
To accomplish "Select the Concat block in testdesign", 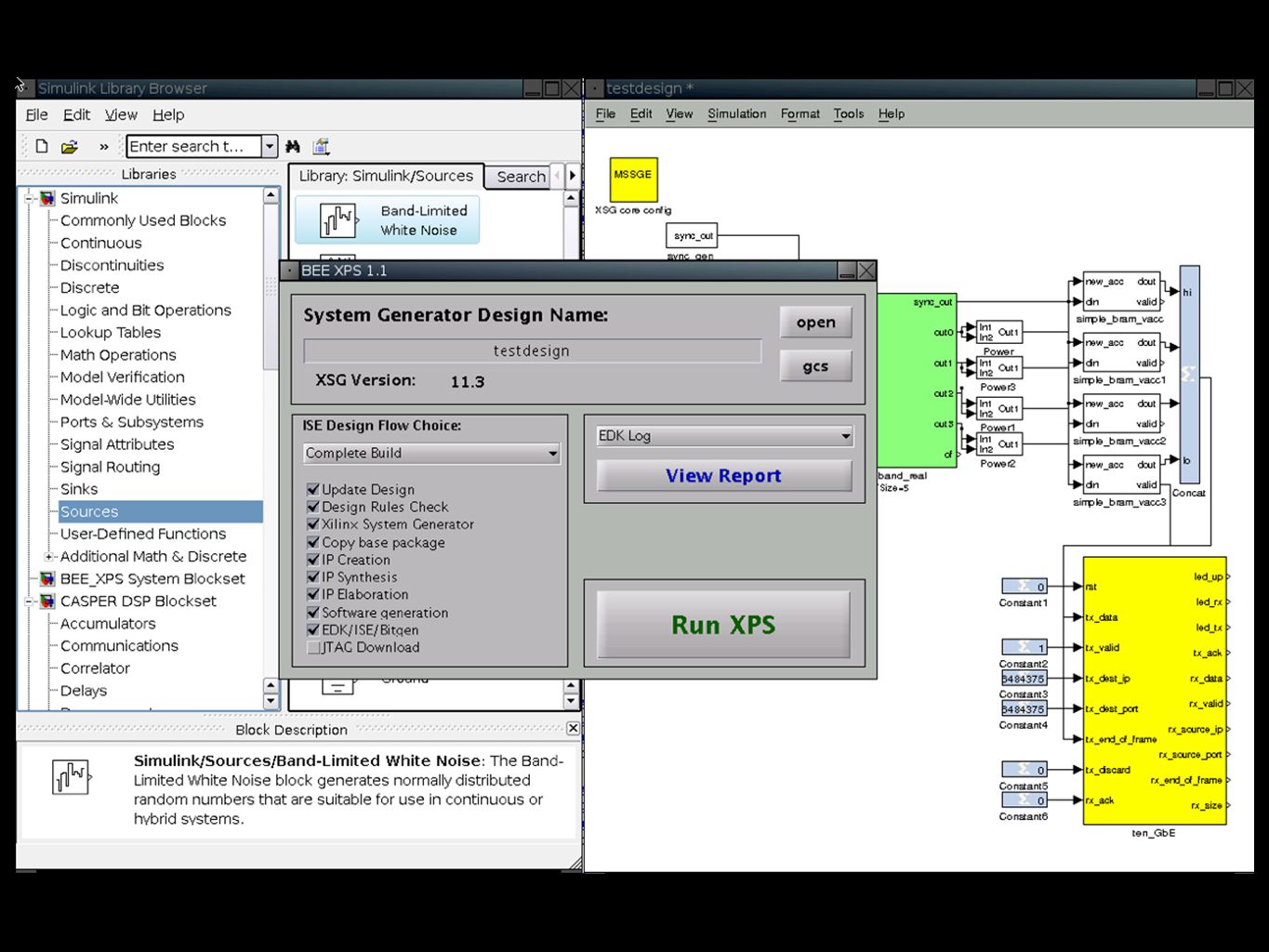I will (1189, 374).
